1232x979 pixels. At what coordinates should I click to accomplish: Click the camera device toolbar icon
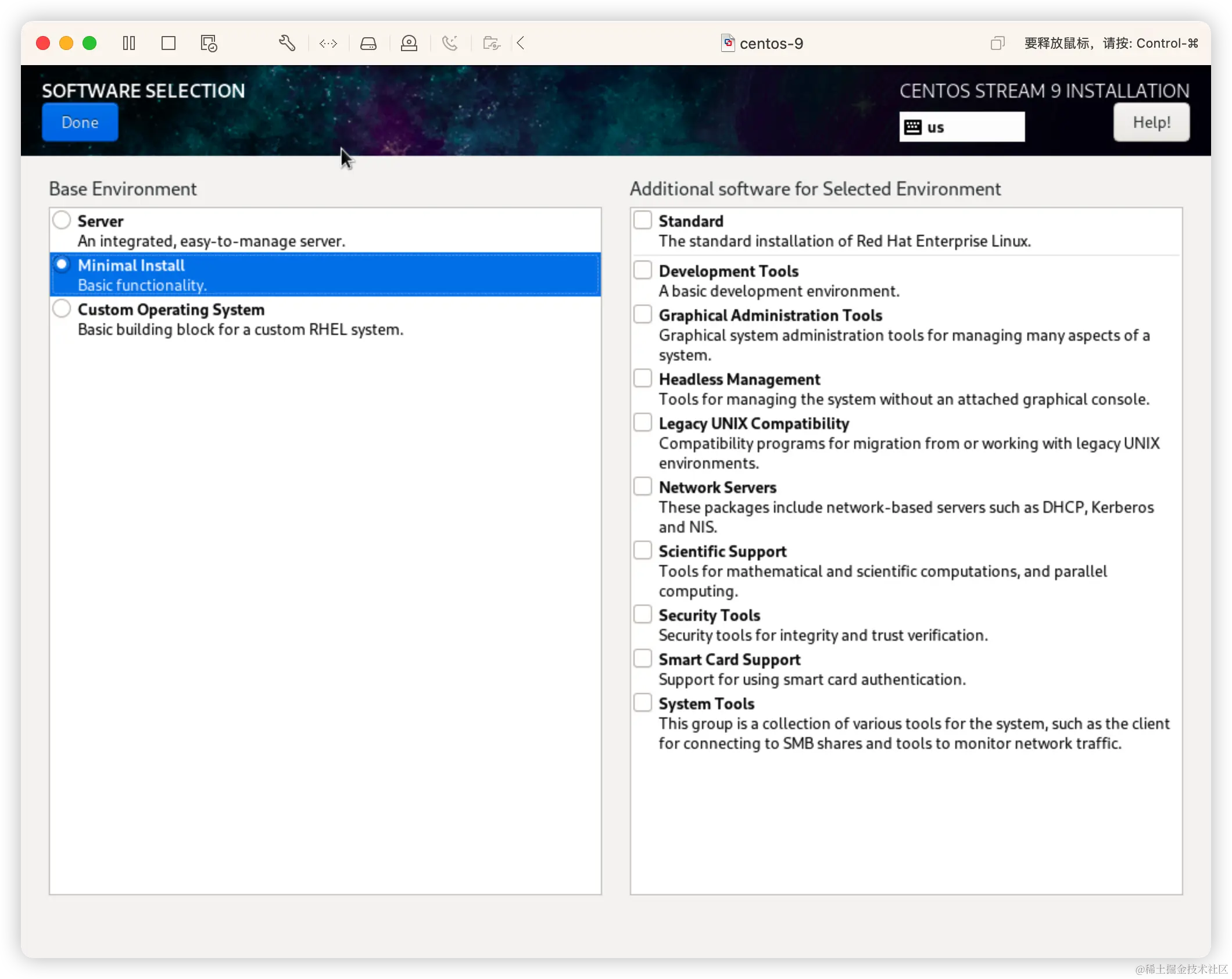409,43
